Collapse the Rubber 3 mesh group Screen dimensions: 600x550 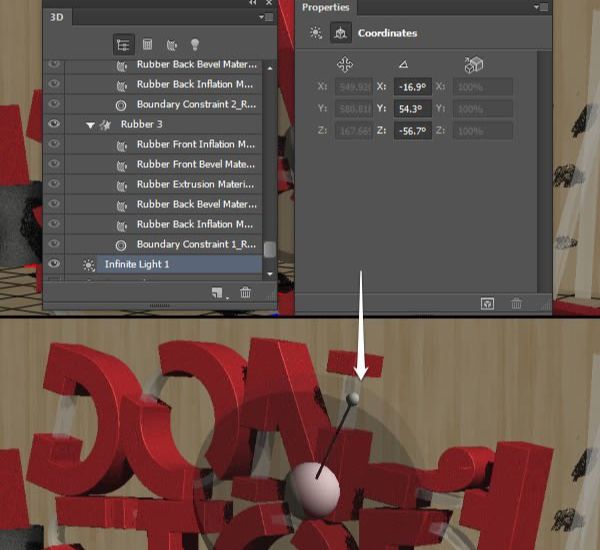point(90,125)
